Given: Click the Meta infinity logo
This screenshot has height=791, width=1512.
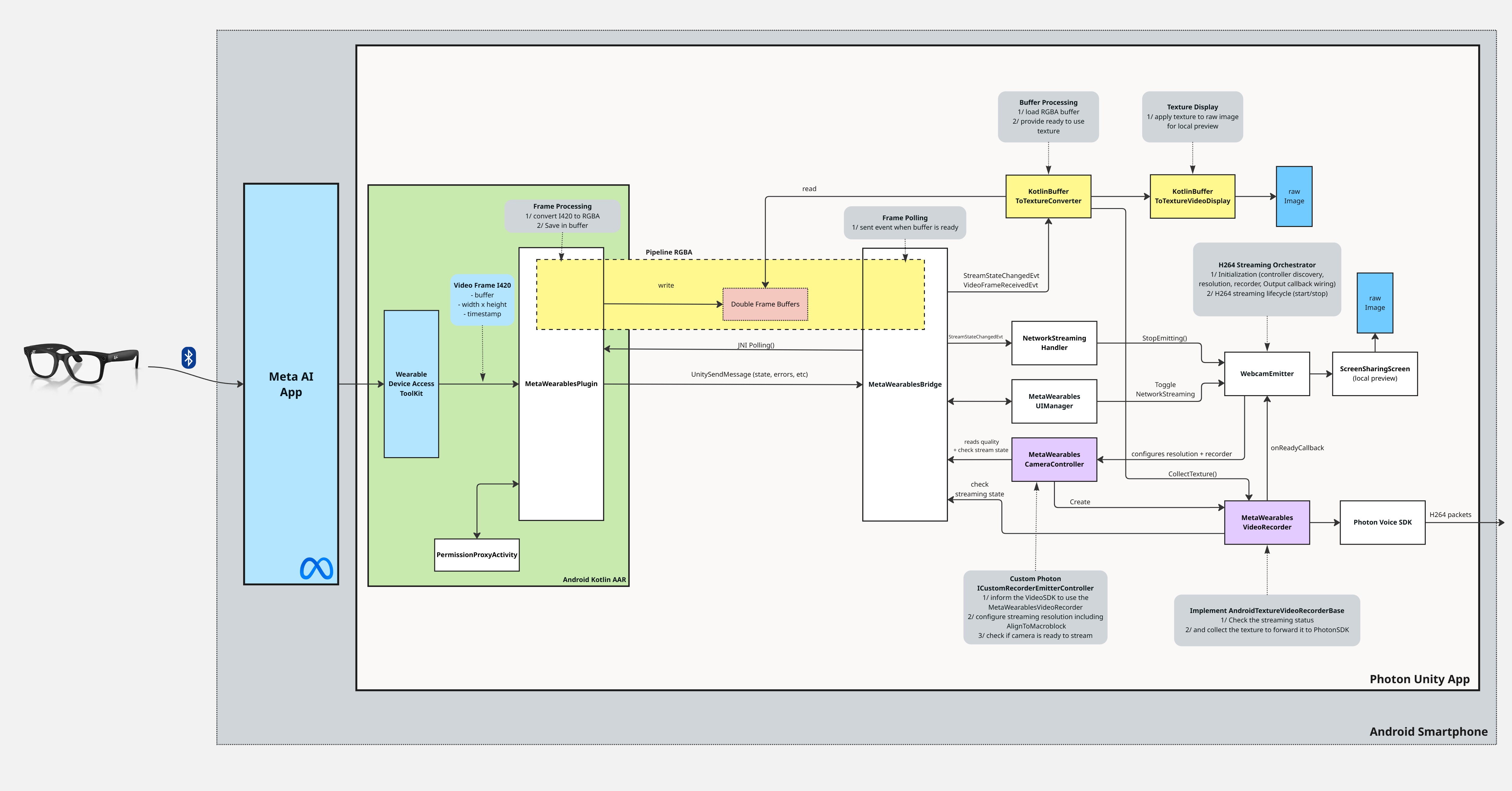Looking at the screenshot, I should coord(316,568).
